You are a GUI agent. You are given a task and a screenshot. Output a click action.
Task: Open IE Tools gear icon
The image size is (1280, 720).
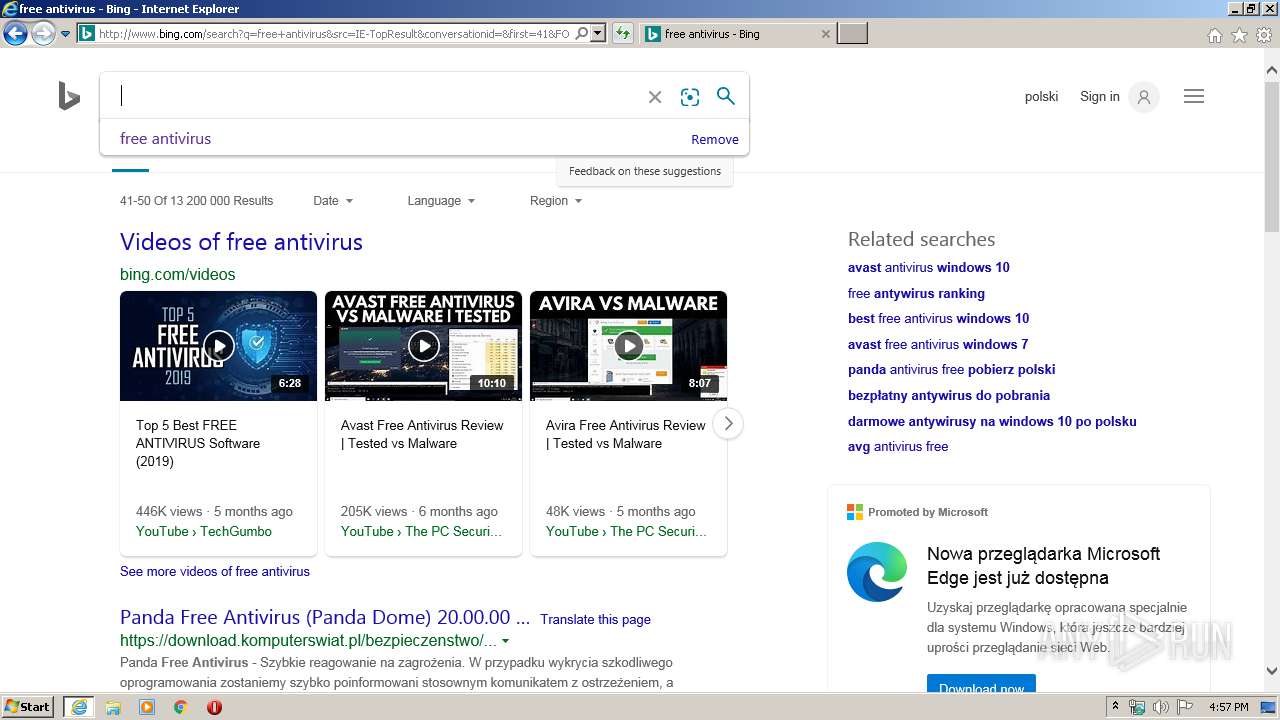(1264, 35)
